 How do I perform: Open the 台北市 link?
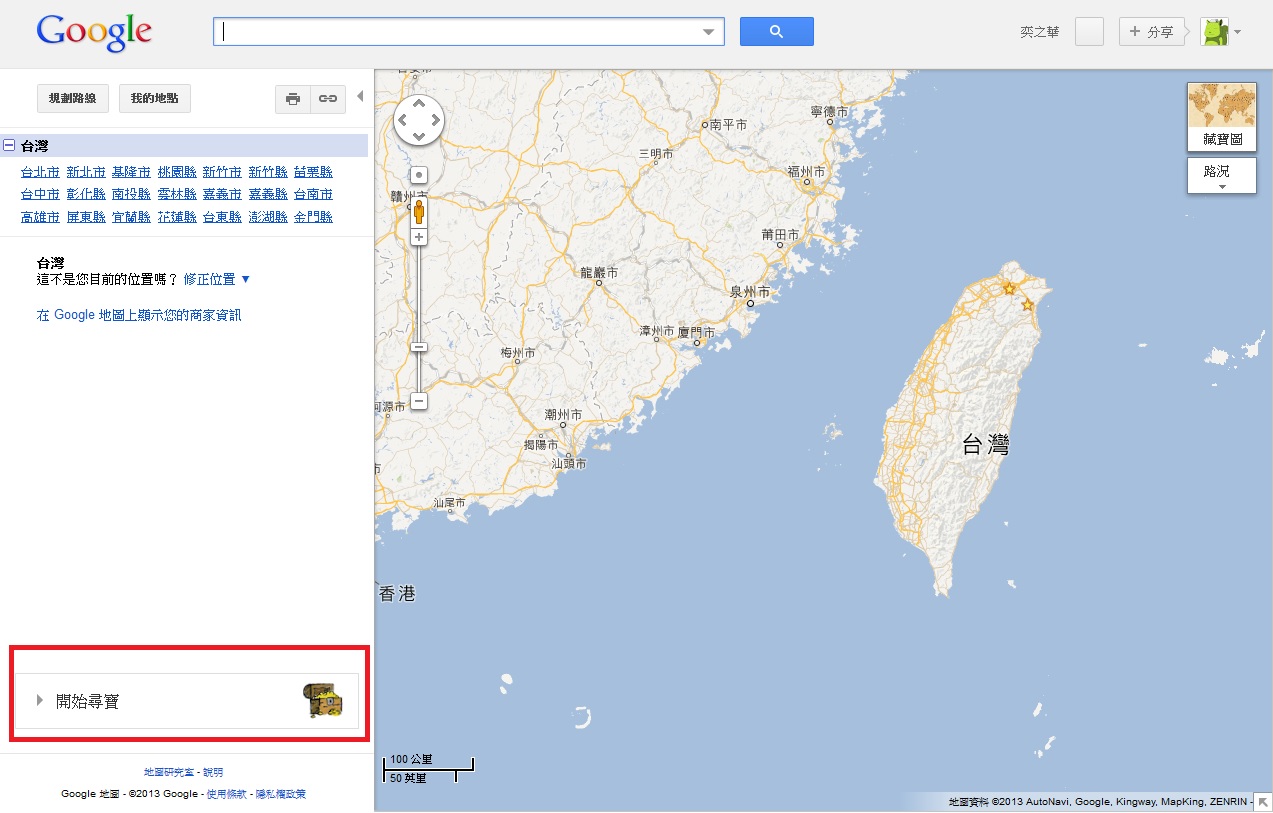[40, 172]
